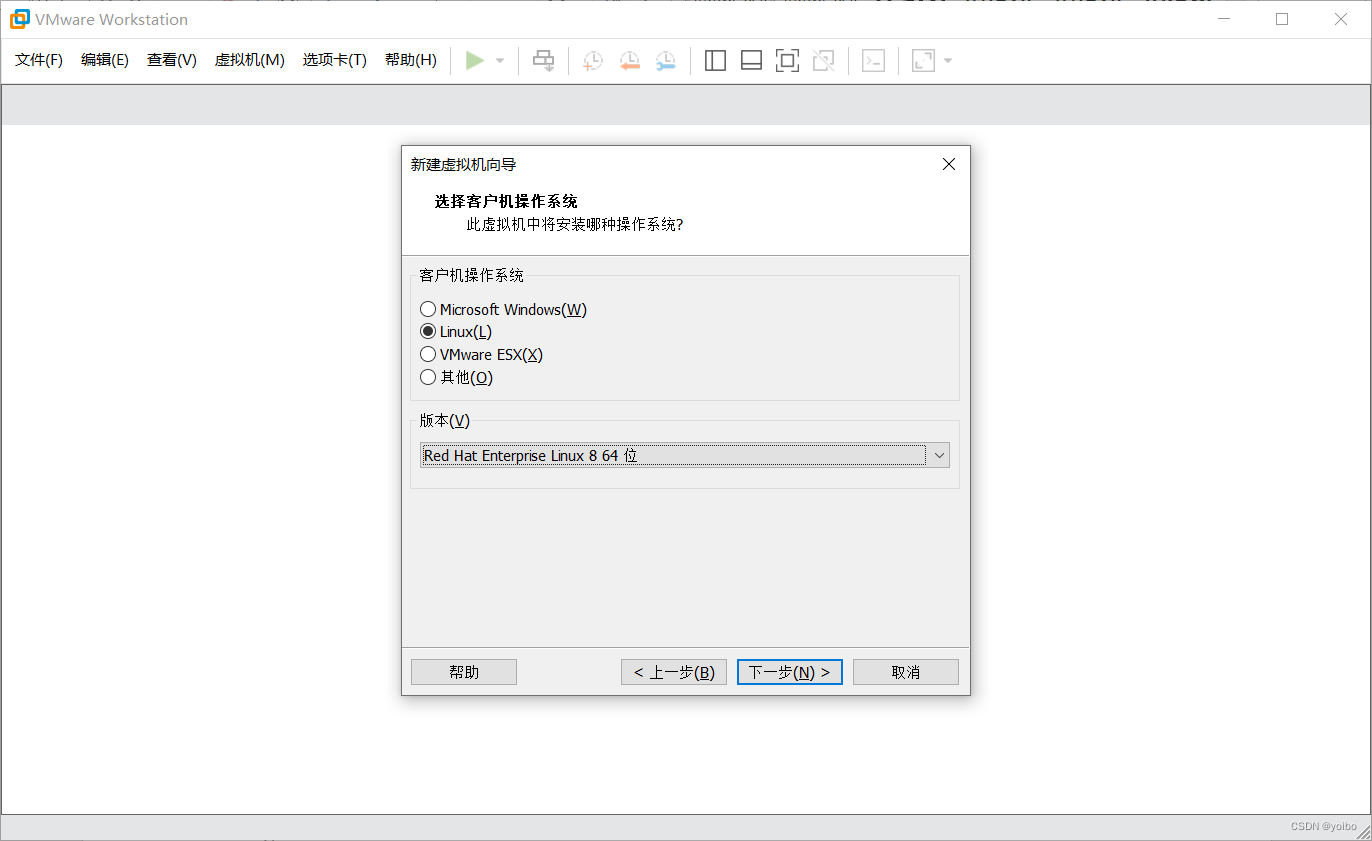The image size is (1372, 841).
Task: Start the virtual machine with play icon
Action: 475,61
